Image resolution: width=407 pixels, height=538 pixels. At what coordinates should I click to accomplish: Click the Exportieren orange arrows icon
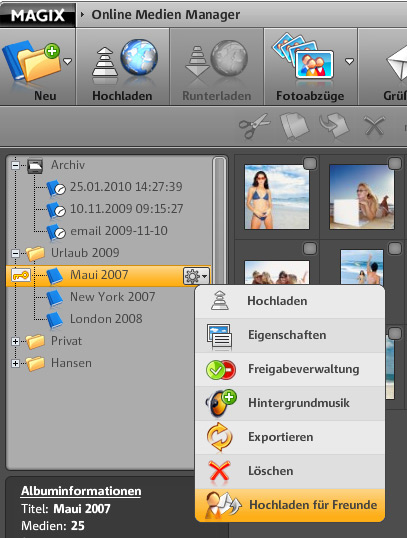pyautogui.click(x=220, y=437)
